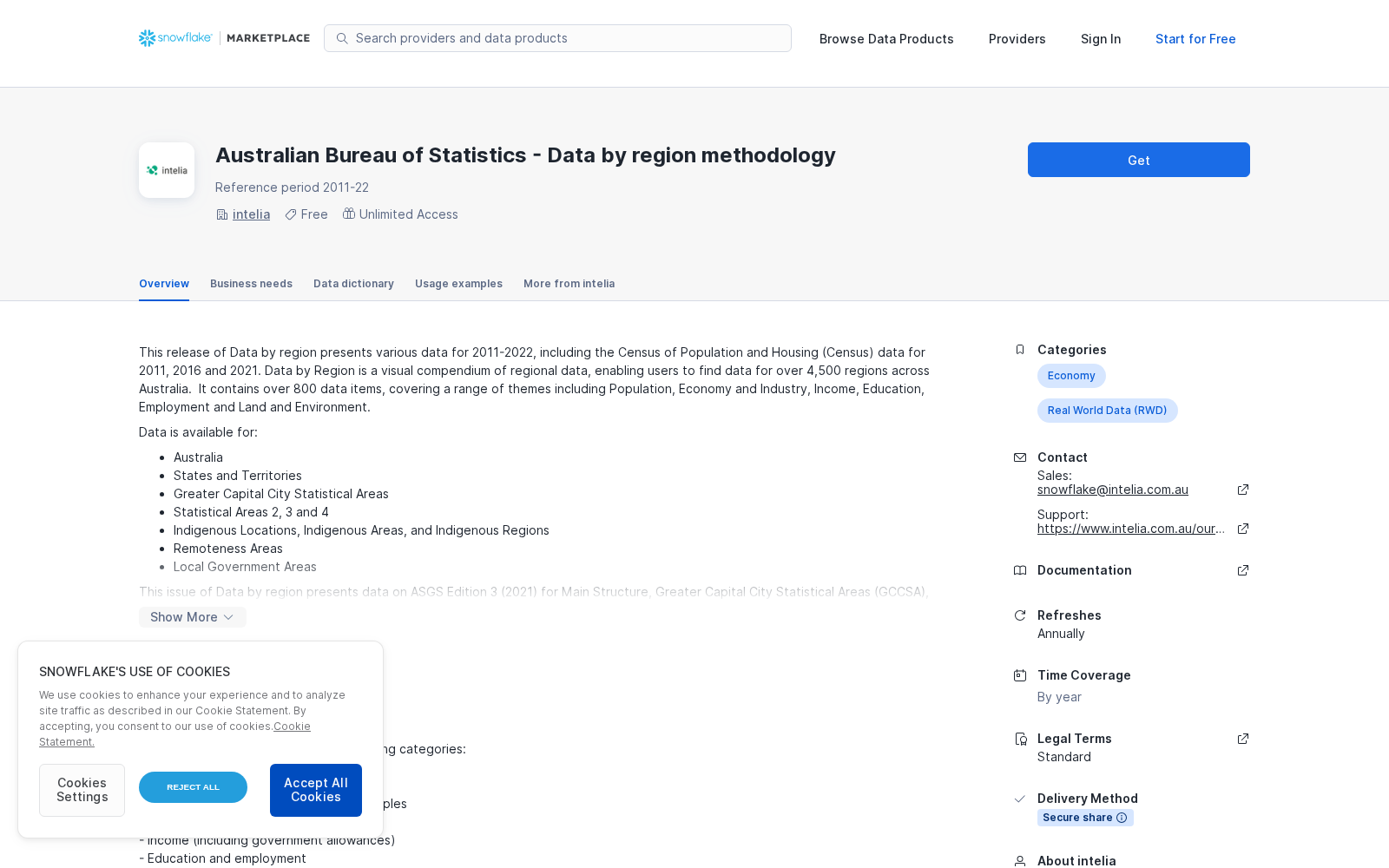This screenshot has height=868, width=1389.
Task: Go to the Usage examples tab
Action: click(458, 284)
